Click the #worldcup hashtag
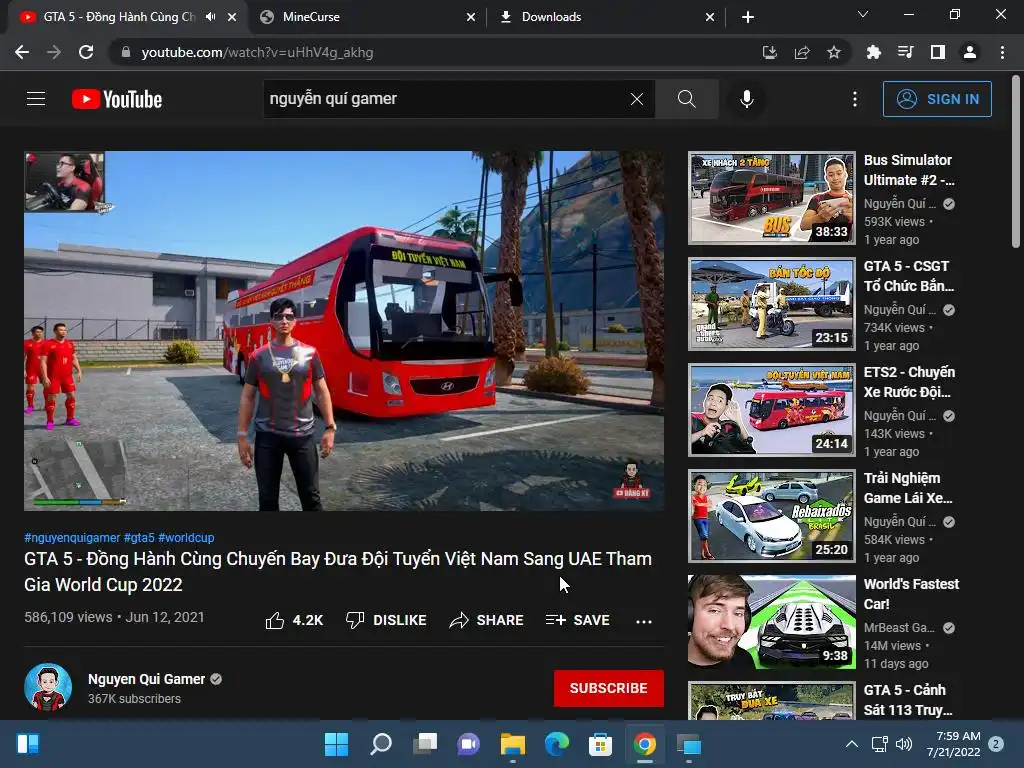Viewport: 1024px width, 768px height. coord(186,537)
